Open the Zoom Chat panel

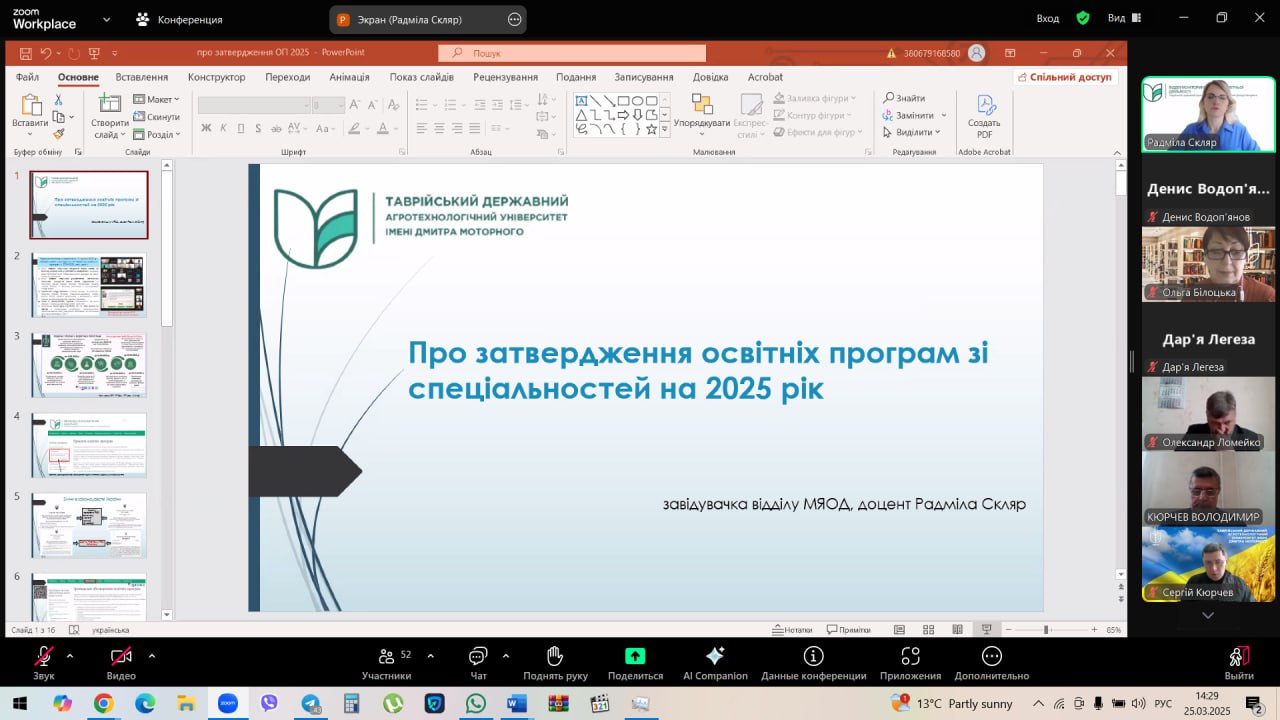coord(478,656)
